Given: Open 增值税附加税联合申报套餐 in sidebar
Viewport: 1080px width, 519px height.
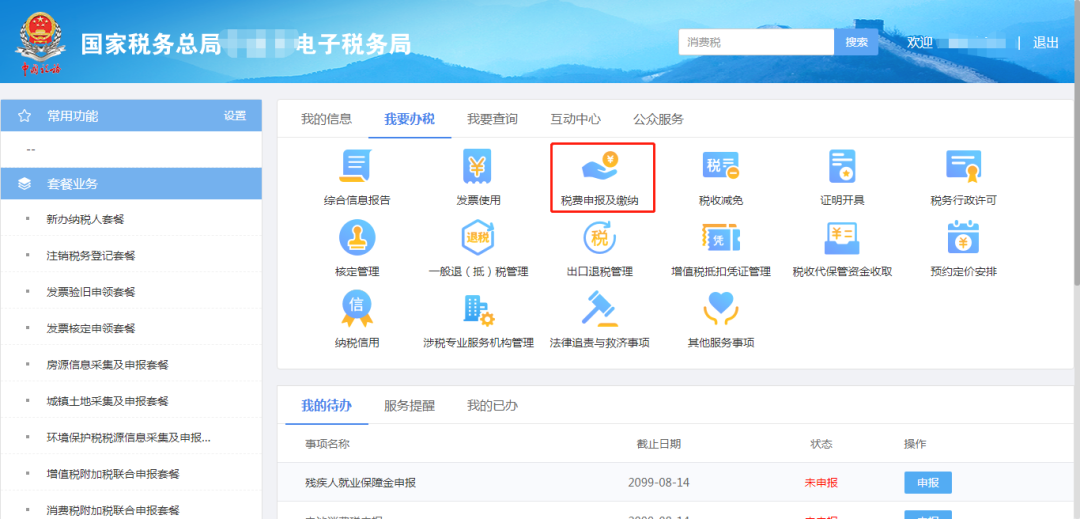Looking at the screenshot, I should pyautogui.click(x=113, y=474).
